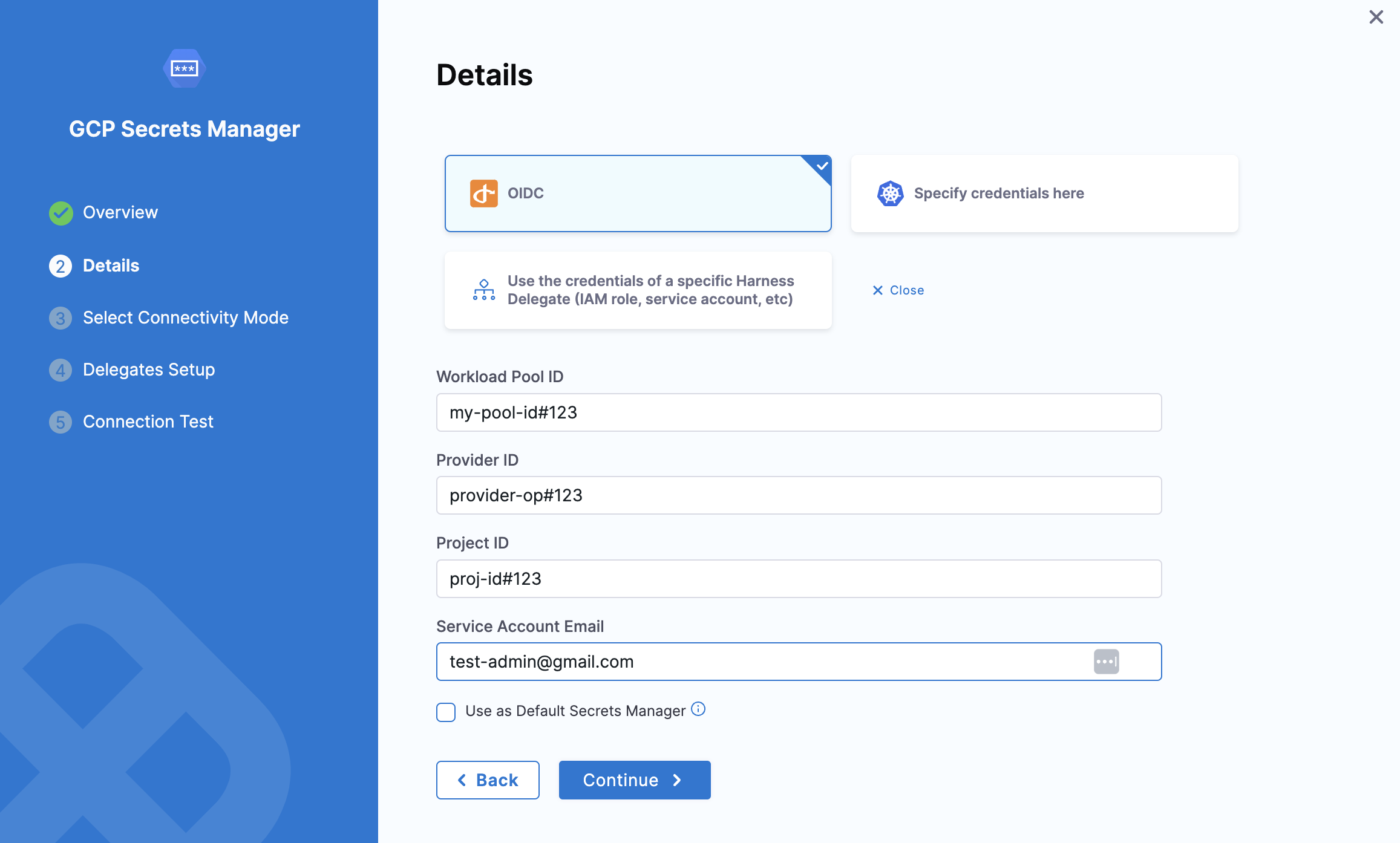Click the Back button
The width and height of the screenshot is (1400, 843).
point(488,780)
